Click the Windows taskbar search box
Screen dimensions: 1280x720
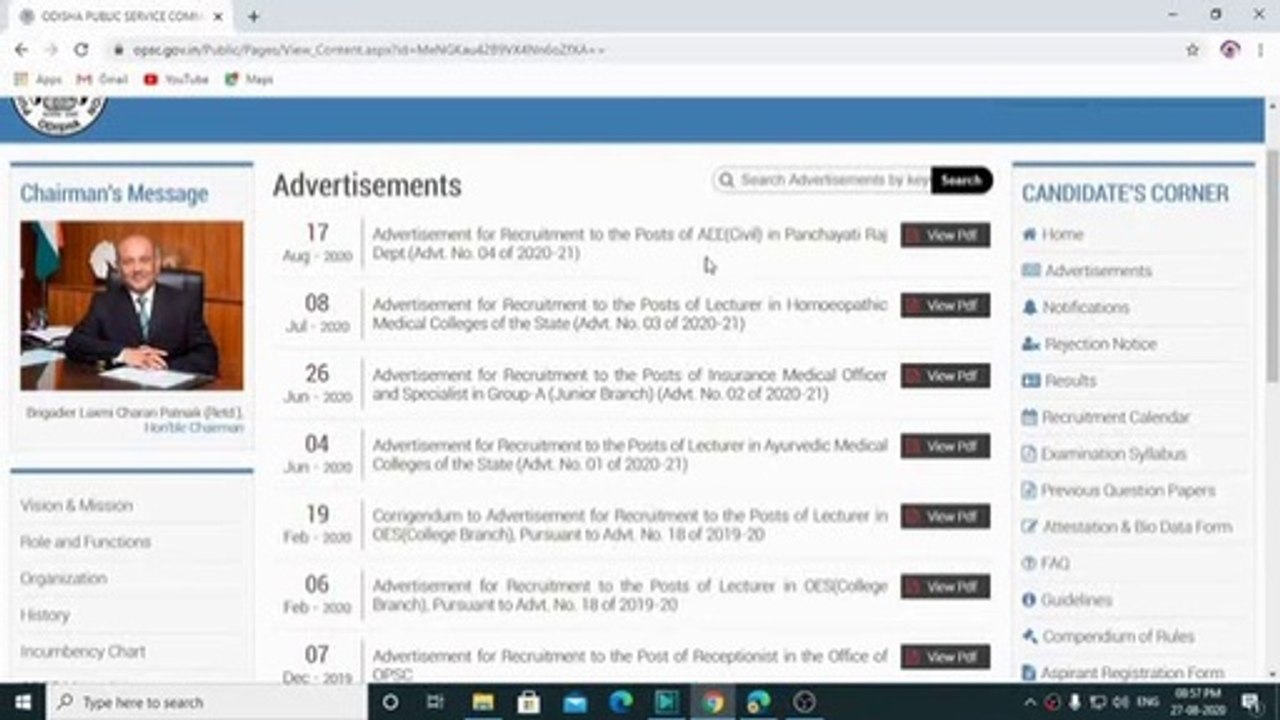tap(206, 702)
